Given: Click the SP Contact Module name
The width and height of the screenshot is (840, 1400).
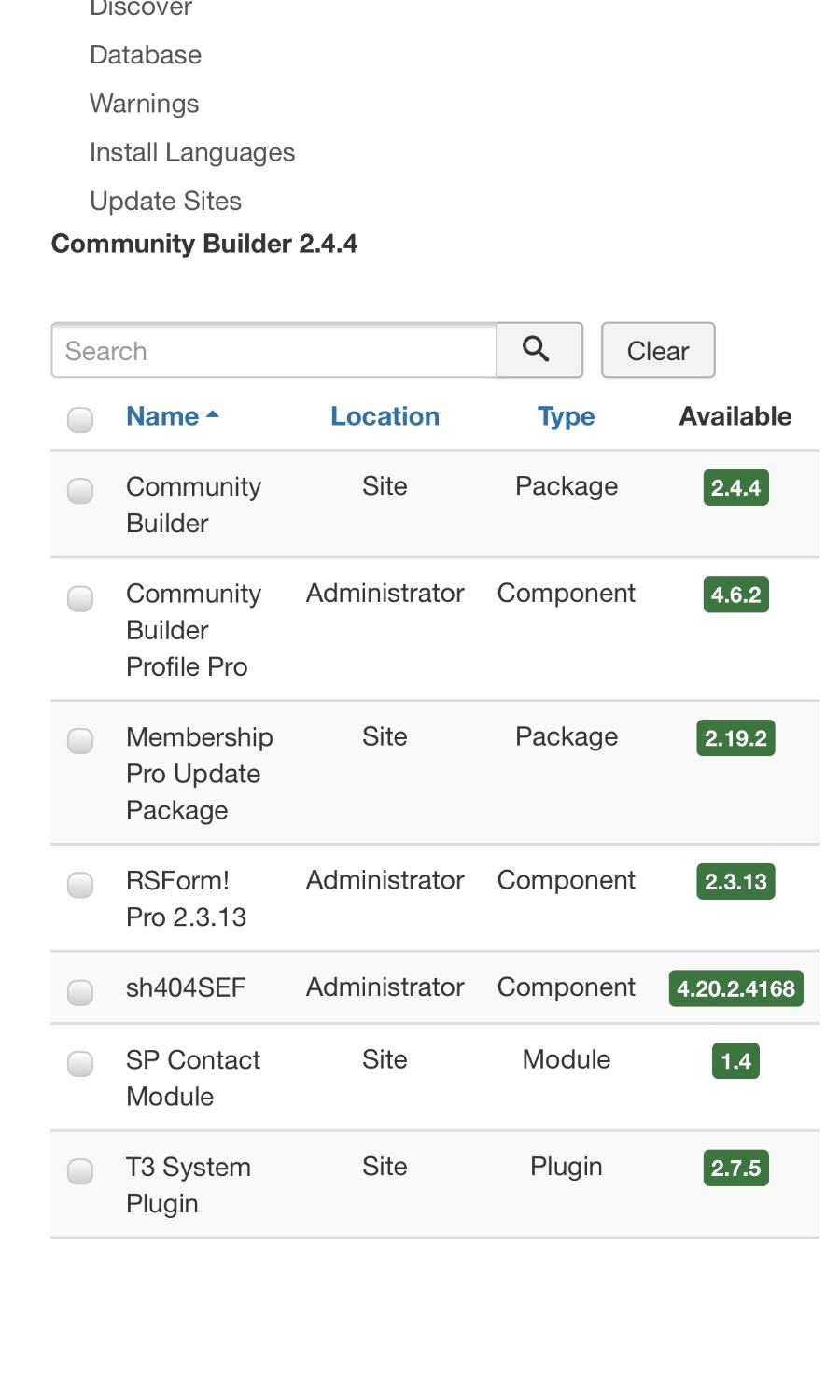Looking at the screenshot, I should pyautogui.click(x=193, y=1078).
